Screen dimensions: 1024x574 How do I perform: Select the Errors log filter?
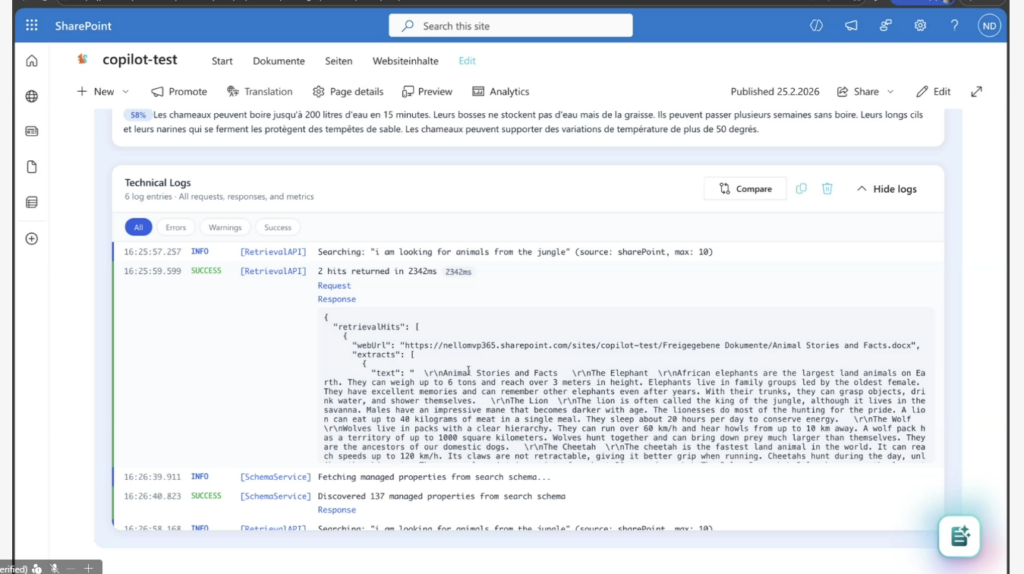[x=176, y=227]
